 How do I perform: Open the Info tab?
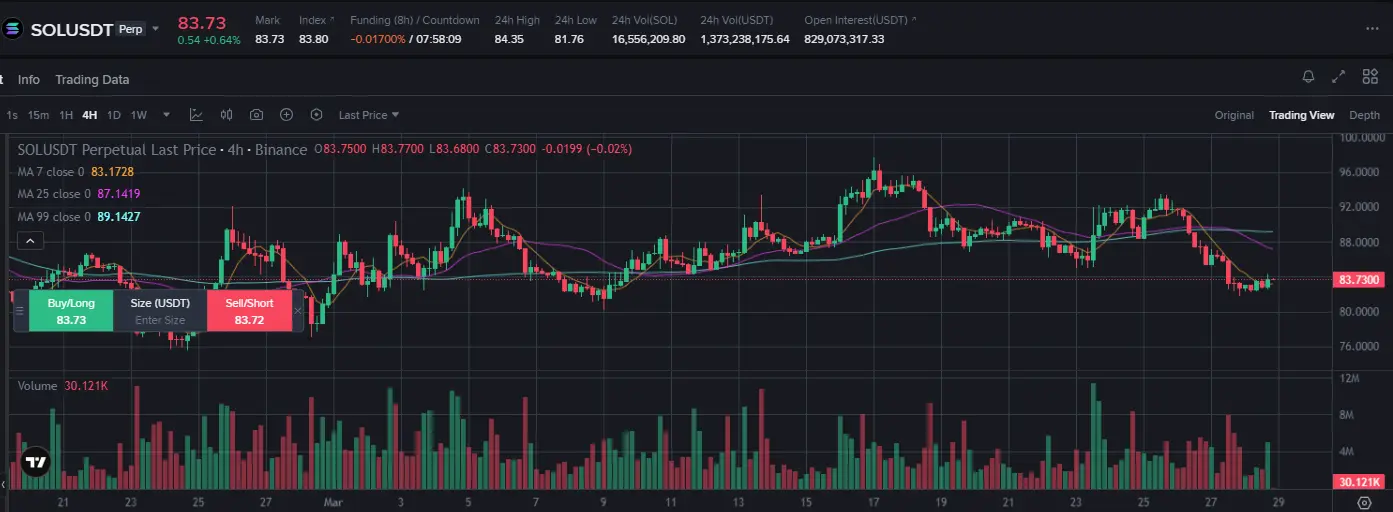[29, 79]
